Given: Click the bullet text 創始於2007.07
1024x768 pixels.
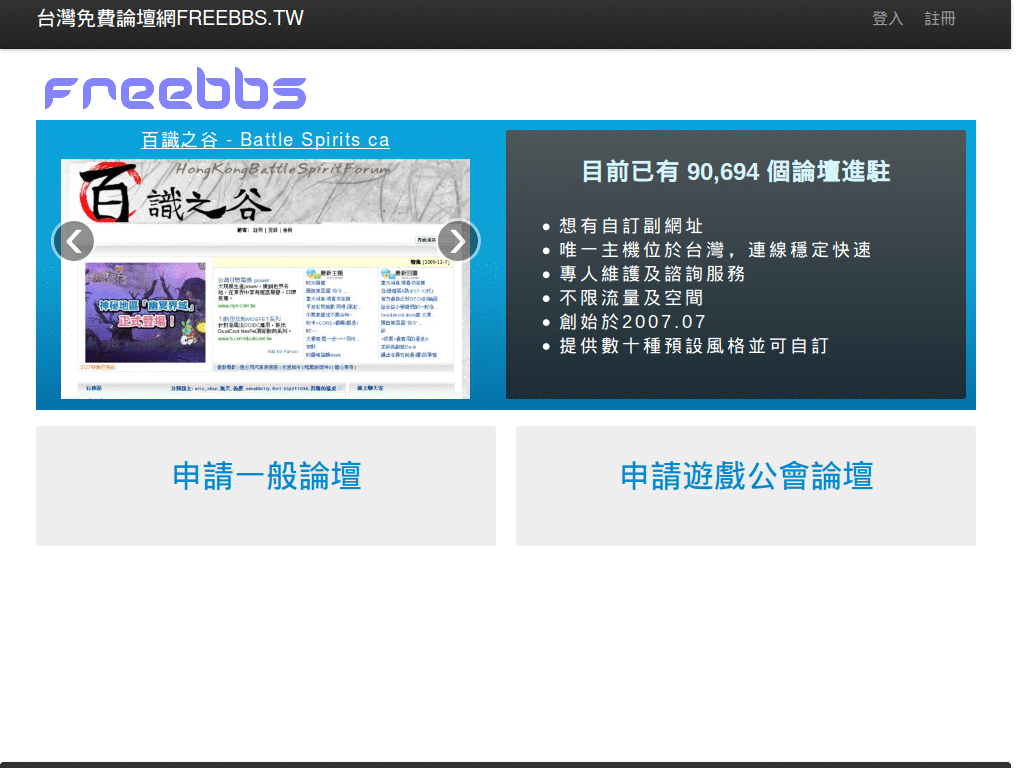Looking at the screenshot, I should click(x=633, y=322).
